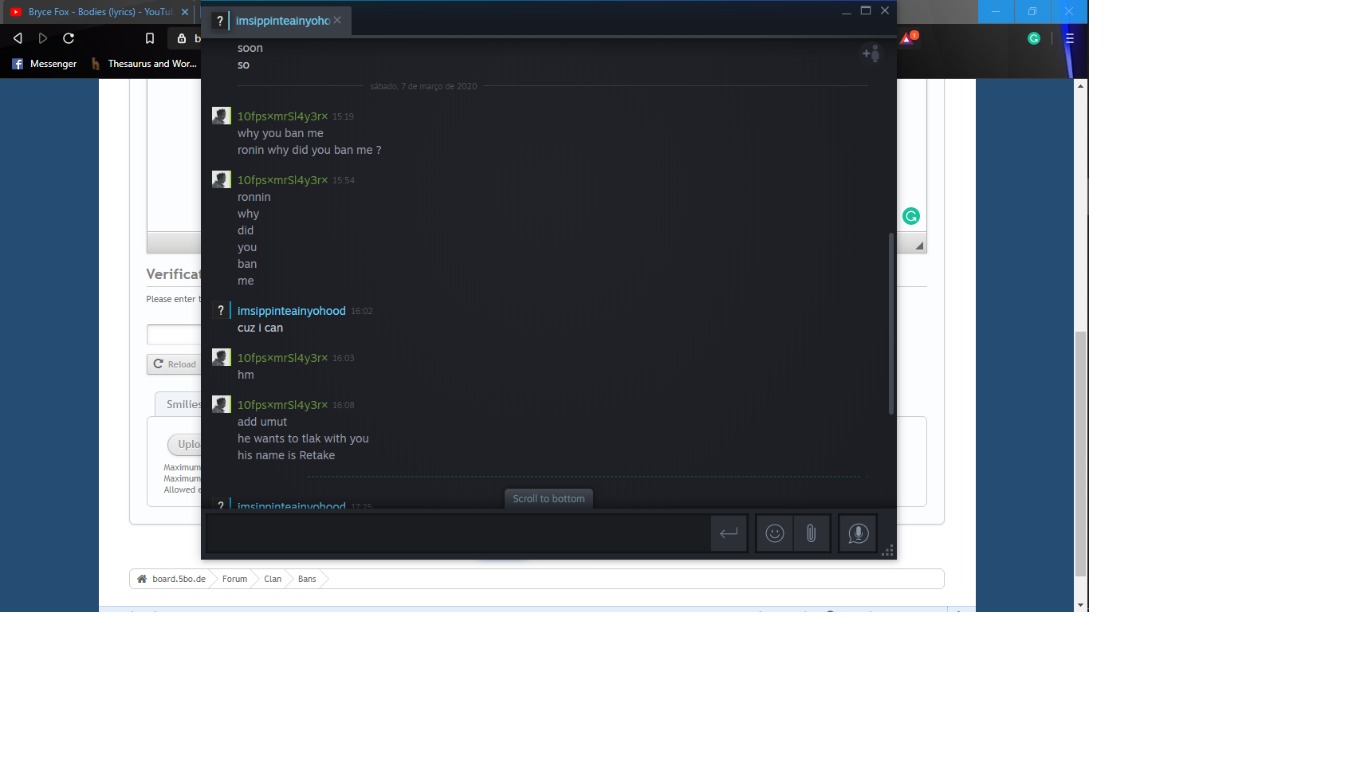Click the Scroll to bottom button
This screenshot has width=1366, height=768.
click(548, 498)
